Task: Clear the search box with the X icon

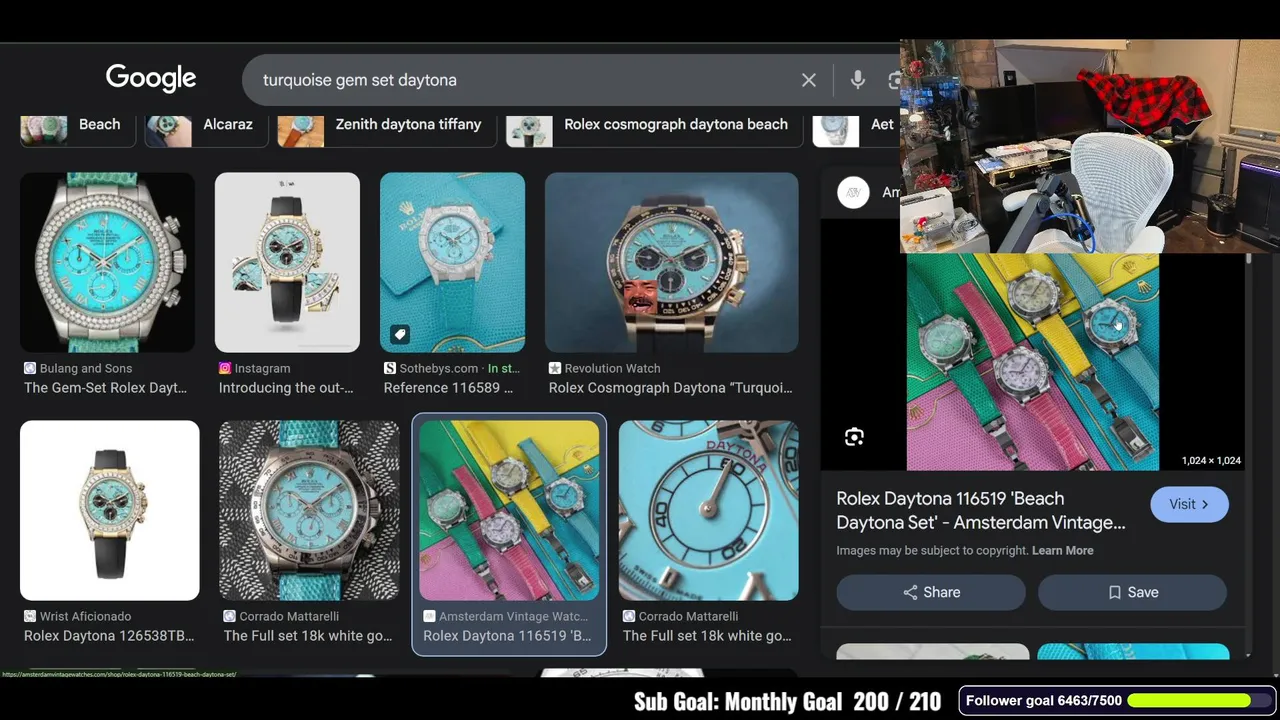Action: 808,80
